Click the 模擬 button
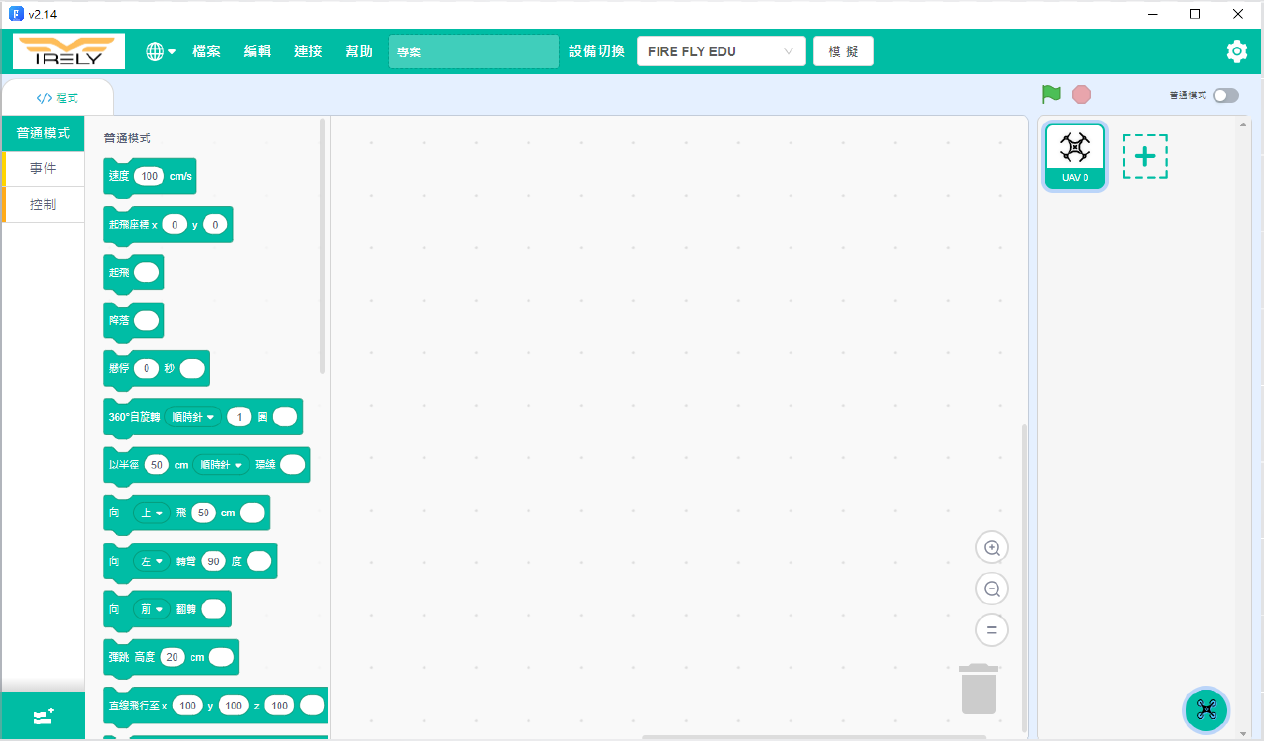This screenshot has width=1264, height=741. (x=843, y=52)
